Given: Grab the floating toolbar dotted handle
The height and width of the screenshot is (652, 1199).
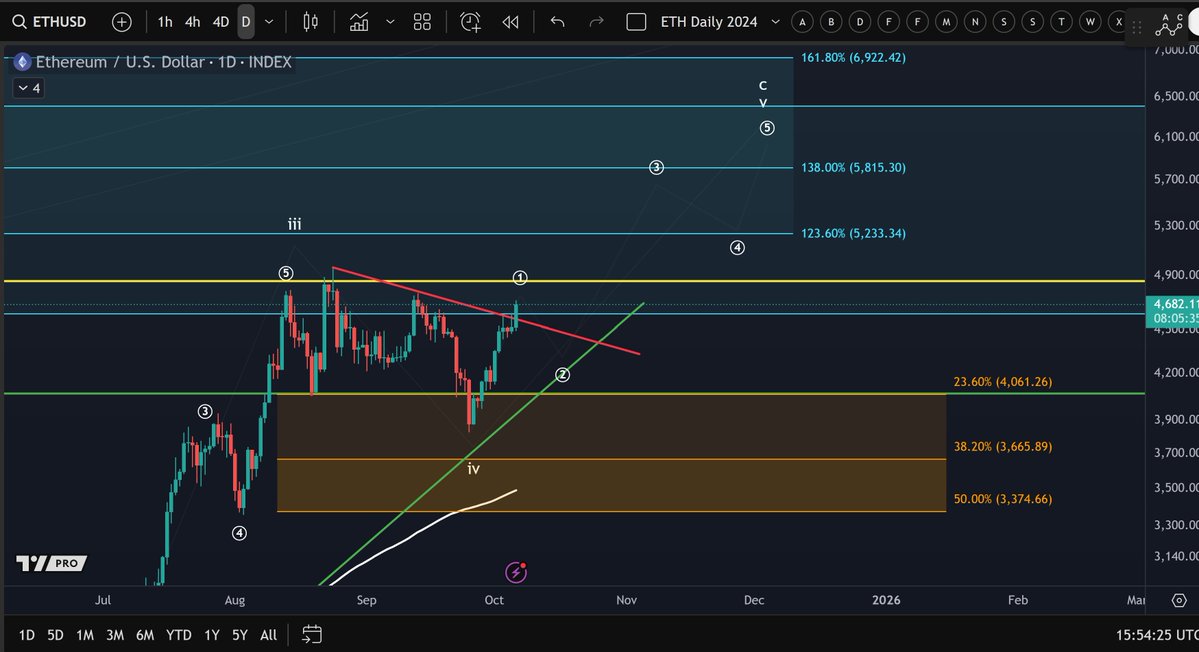Looking at the screenshot, I should [x=1137, y=28].
